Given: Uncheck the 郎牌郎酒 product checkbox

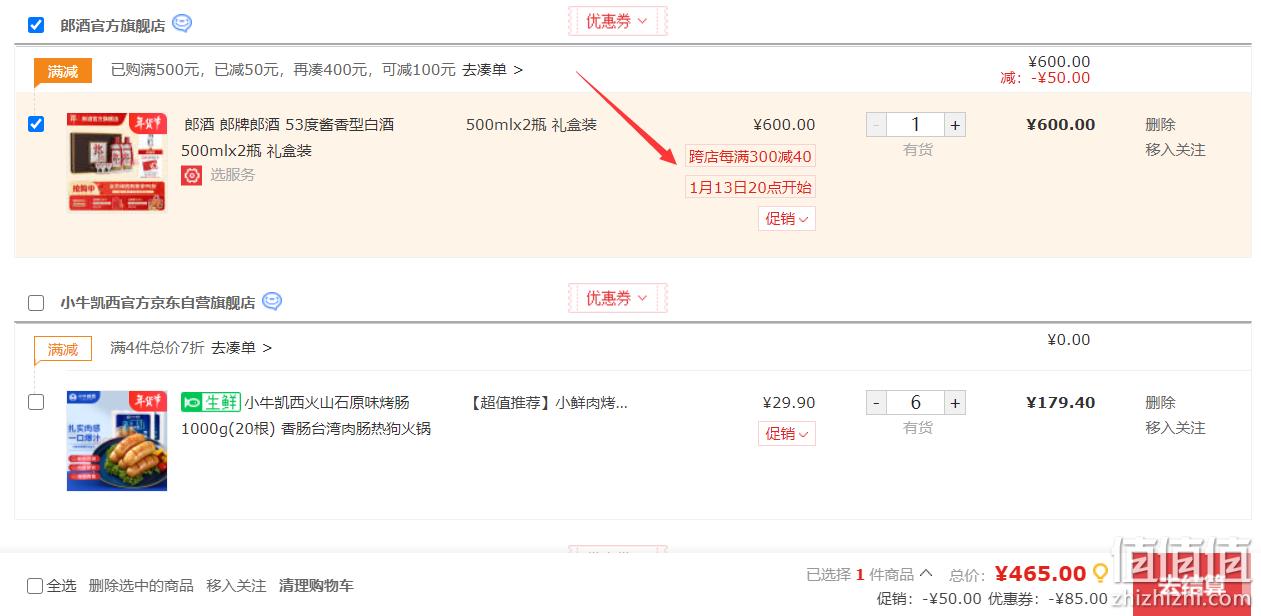Looking at the screenshot, I should pyautogui.click(x=36, y=124).
